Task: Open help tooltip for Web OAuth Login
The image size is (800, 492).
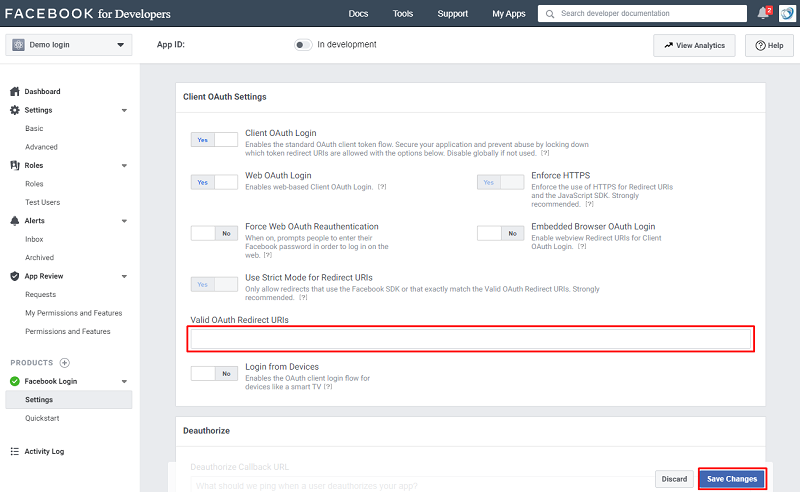Action: [x=382, y=187]
